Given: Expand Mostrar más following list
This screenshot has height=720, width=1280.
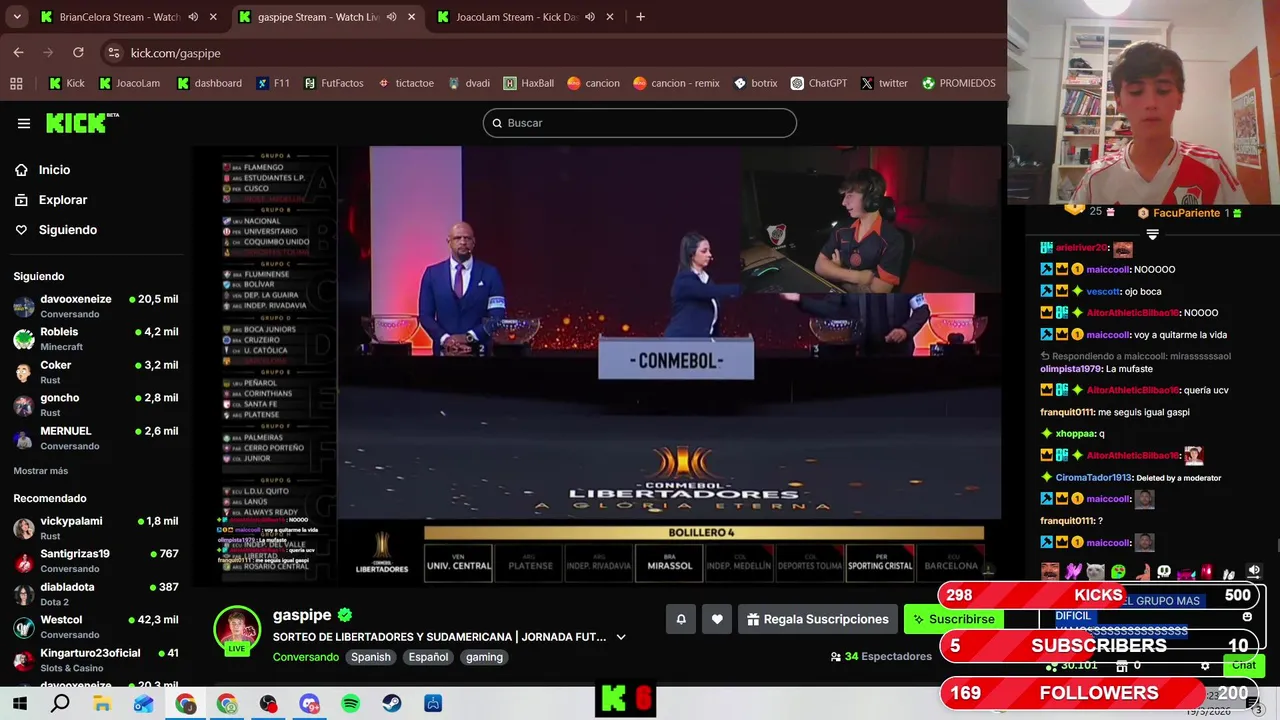Looking at the screenshot, I should (41, 471).
